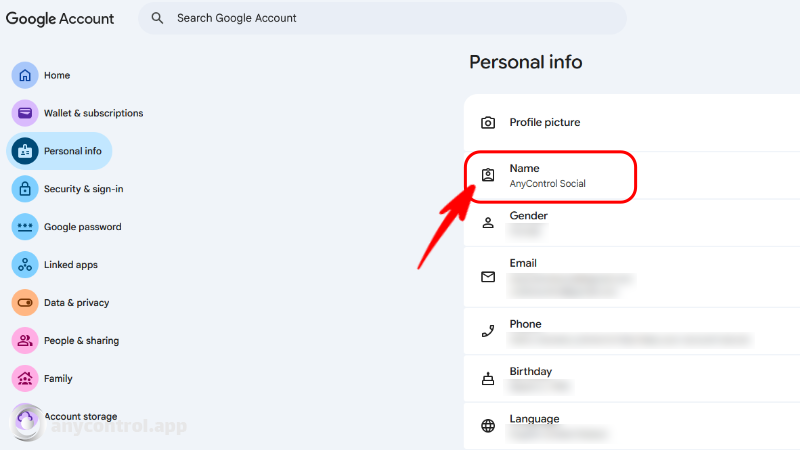The image size is (800, 450).
Task: Click the Google password dots icon
Action: tap(24, 227)
